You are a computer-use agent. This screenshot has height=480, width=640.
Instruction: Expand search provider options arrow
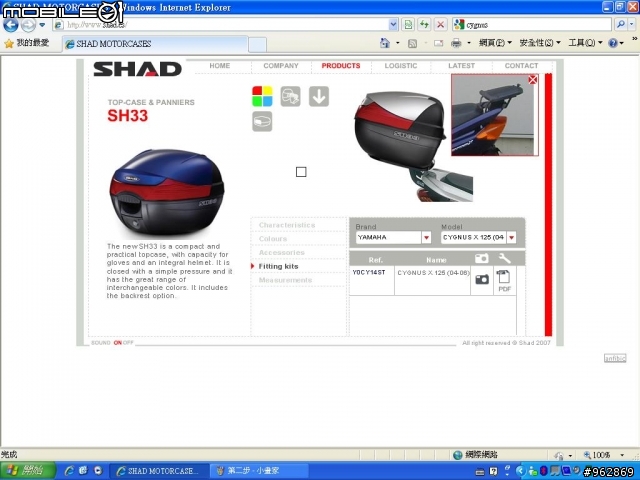click(632, 24)
